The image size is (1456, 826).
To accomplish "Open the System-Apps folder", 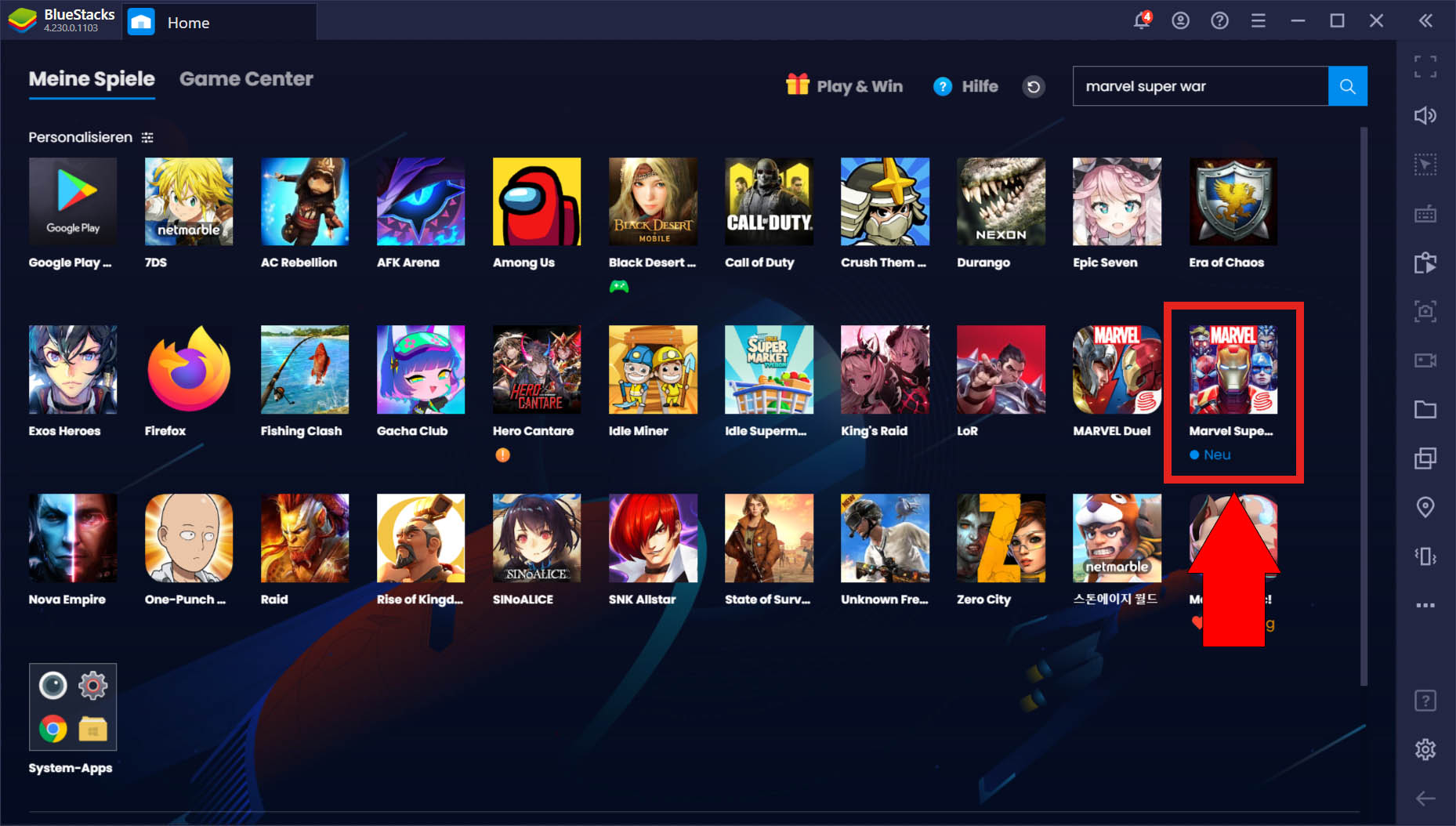I will click(x=73, y=707).
